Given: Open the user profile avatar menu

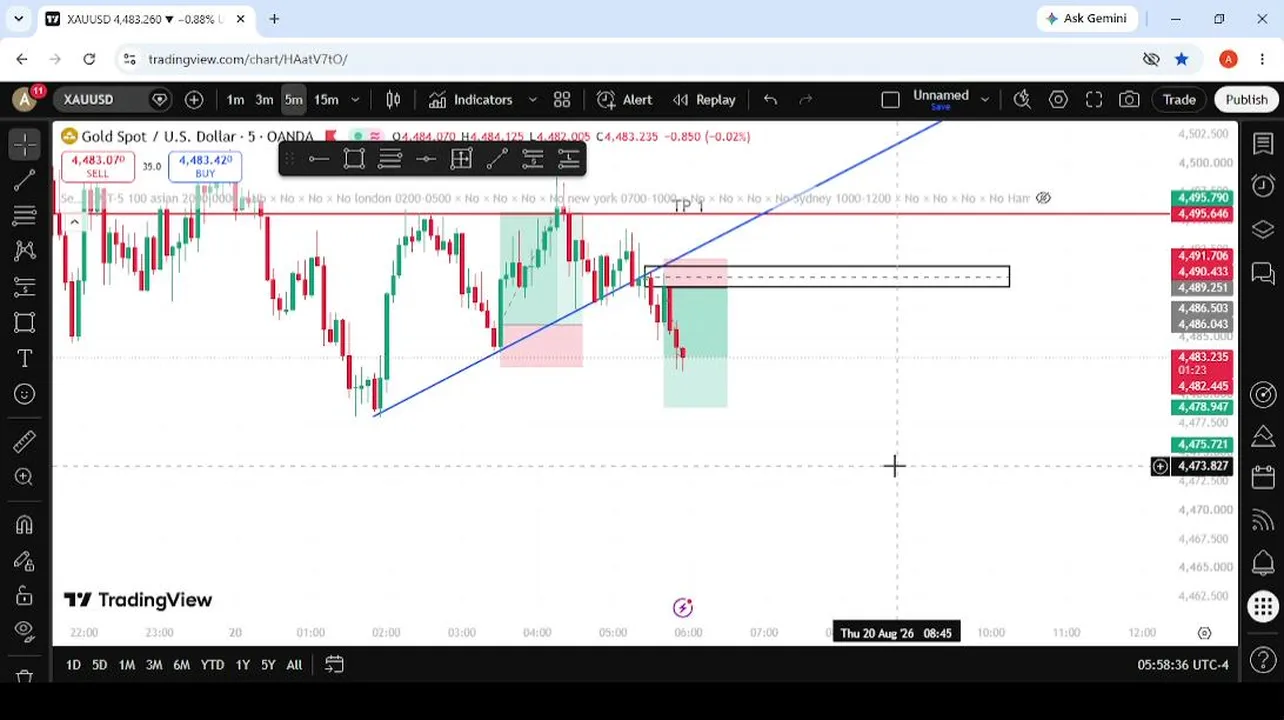Looking at the screenshot, I should [25, 99].
